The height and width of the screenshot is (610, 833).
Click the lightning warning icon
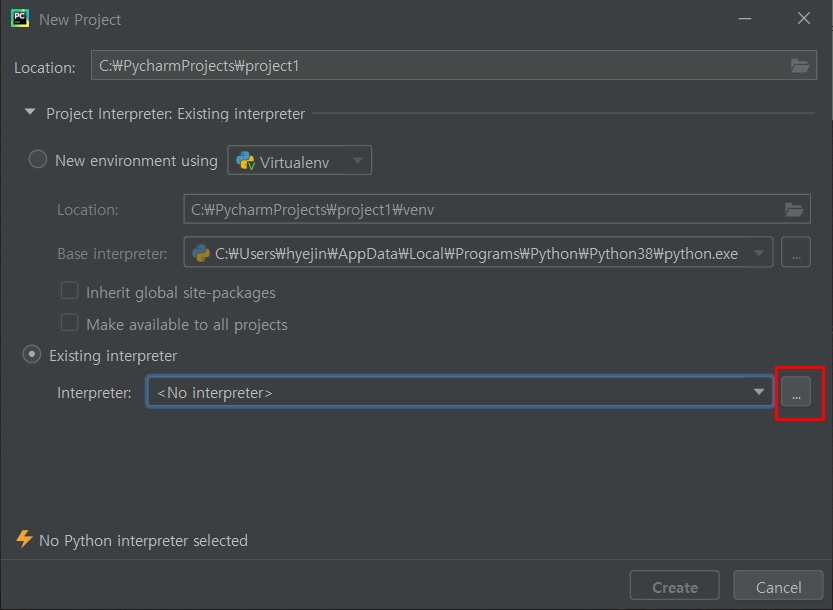click(24, 539)
